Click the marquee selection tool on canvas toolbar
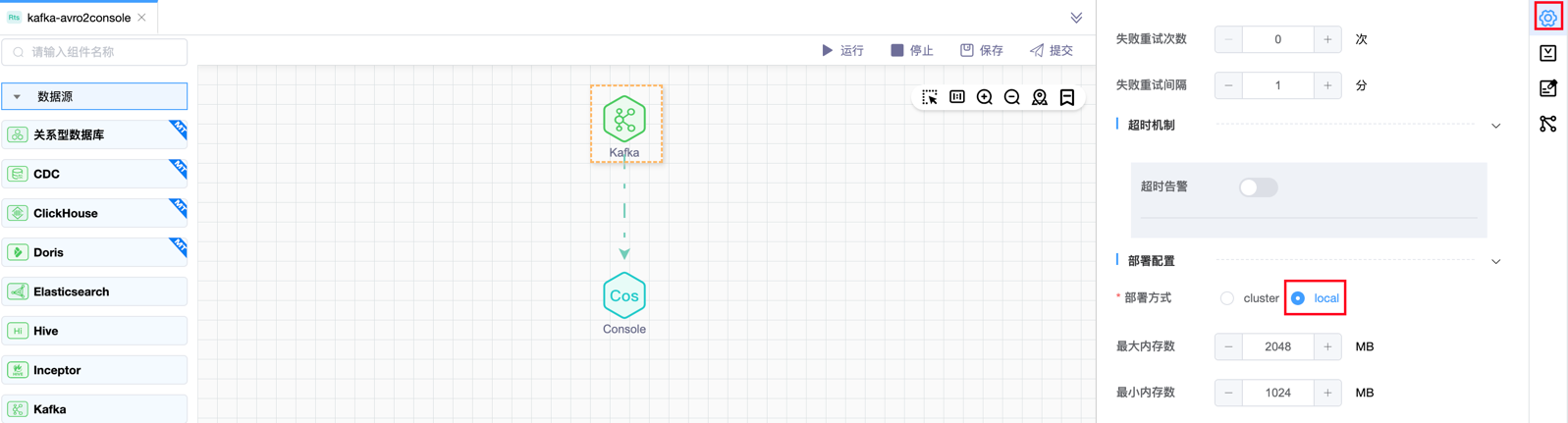Image resolution: width=1568 pixels, height=423 pixels. point(929,97)
